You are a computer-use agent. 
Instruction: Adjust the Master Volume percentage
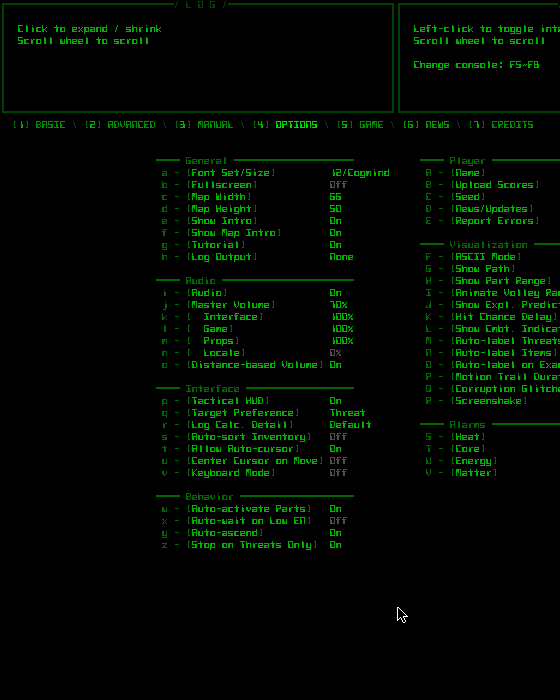pos(254,305)
